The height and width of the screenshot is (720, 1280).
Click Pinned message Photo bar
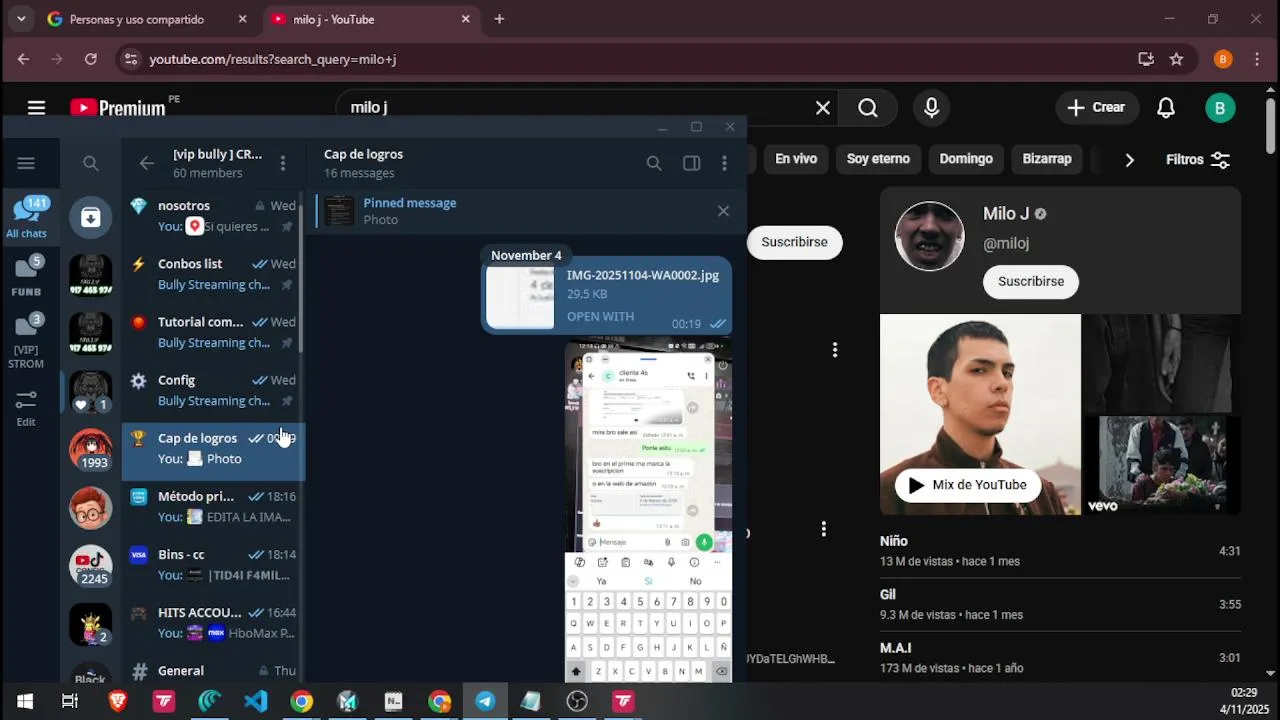[x=510, y=211]
